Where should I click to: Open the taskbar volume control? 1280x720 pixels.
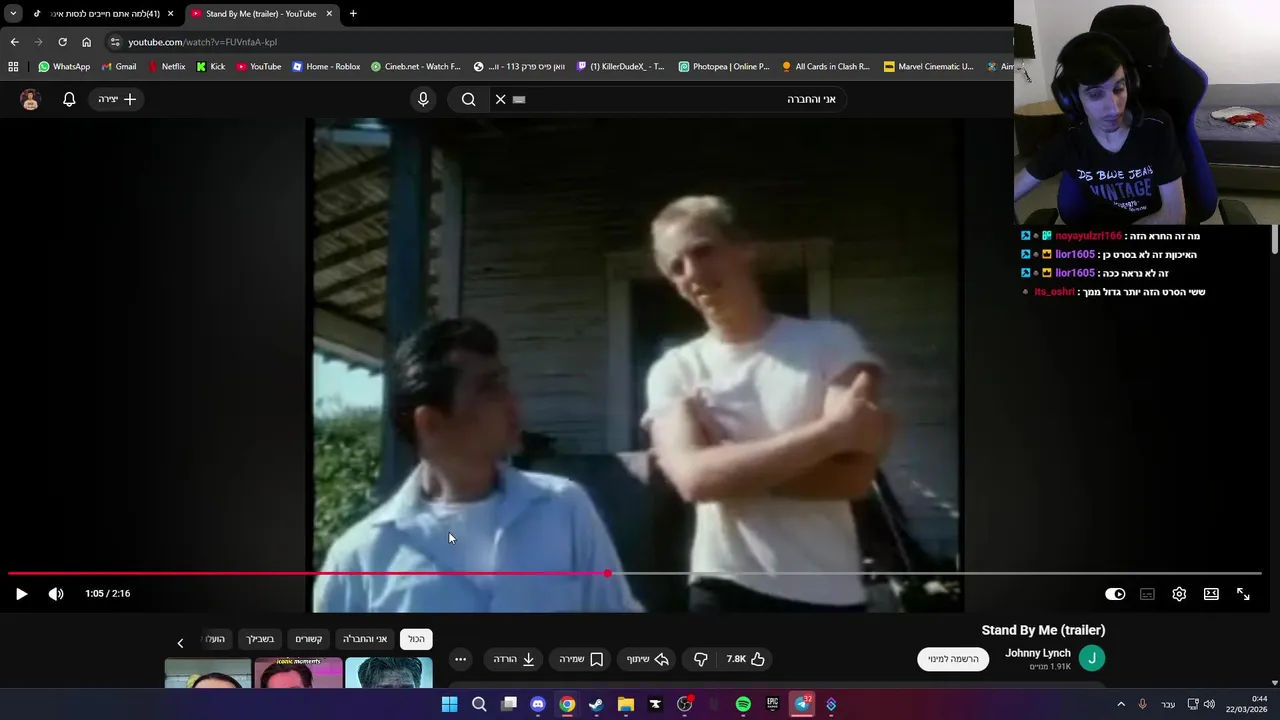(x=1209, y=704)
